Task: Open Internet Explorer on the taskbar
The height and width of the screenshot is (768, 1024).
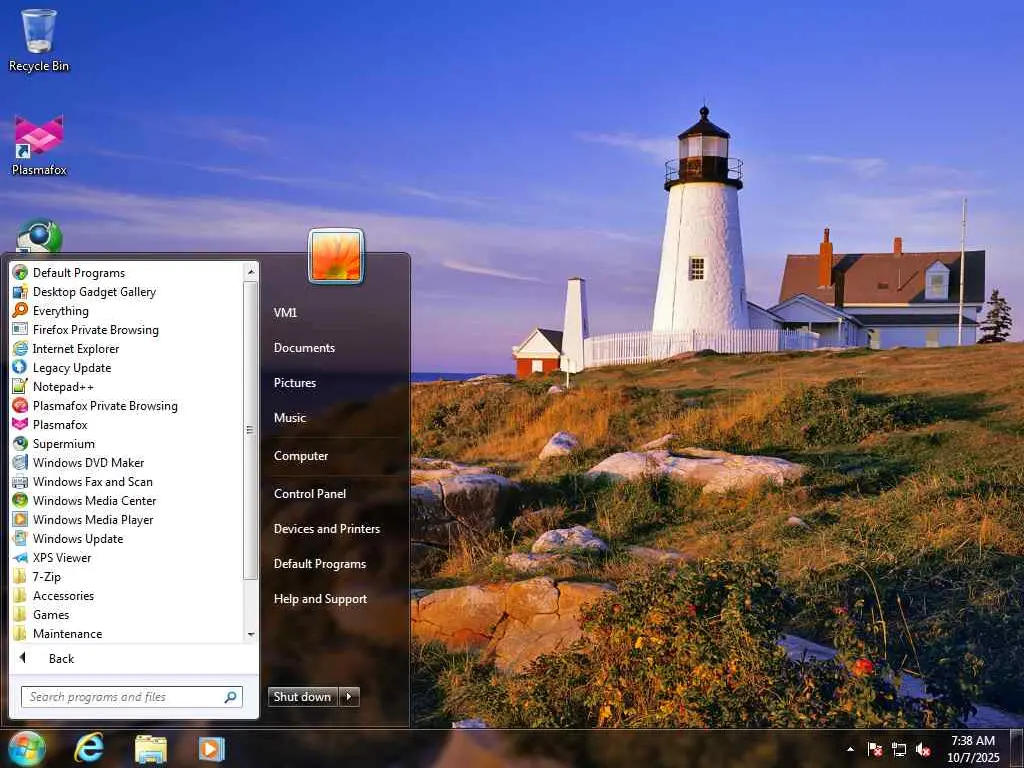Action: coord(88,748)
